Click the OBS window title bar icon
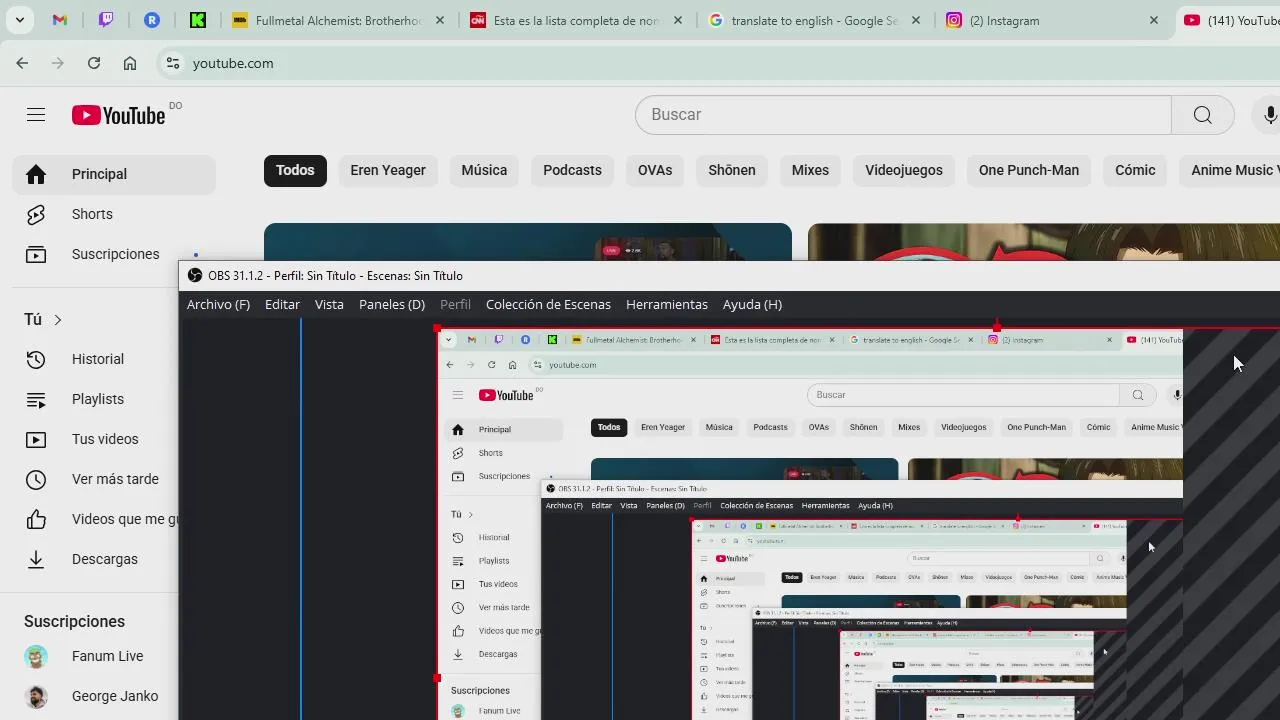 click(195, 276)
